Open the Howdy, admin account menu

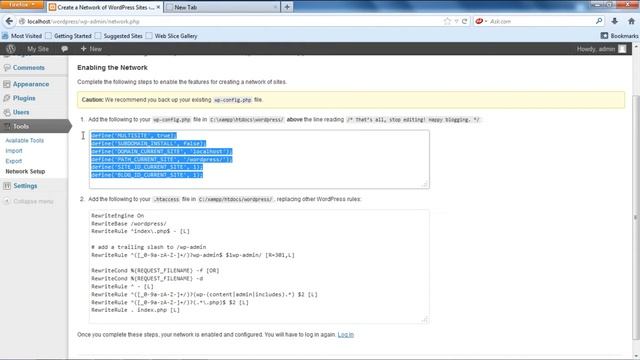point(601,49)
